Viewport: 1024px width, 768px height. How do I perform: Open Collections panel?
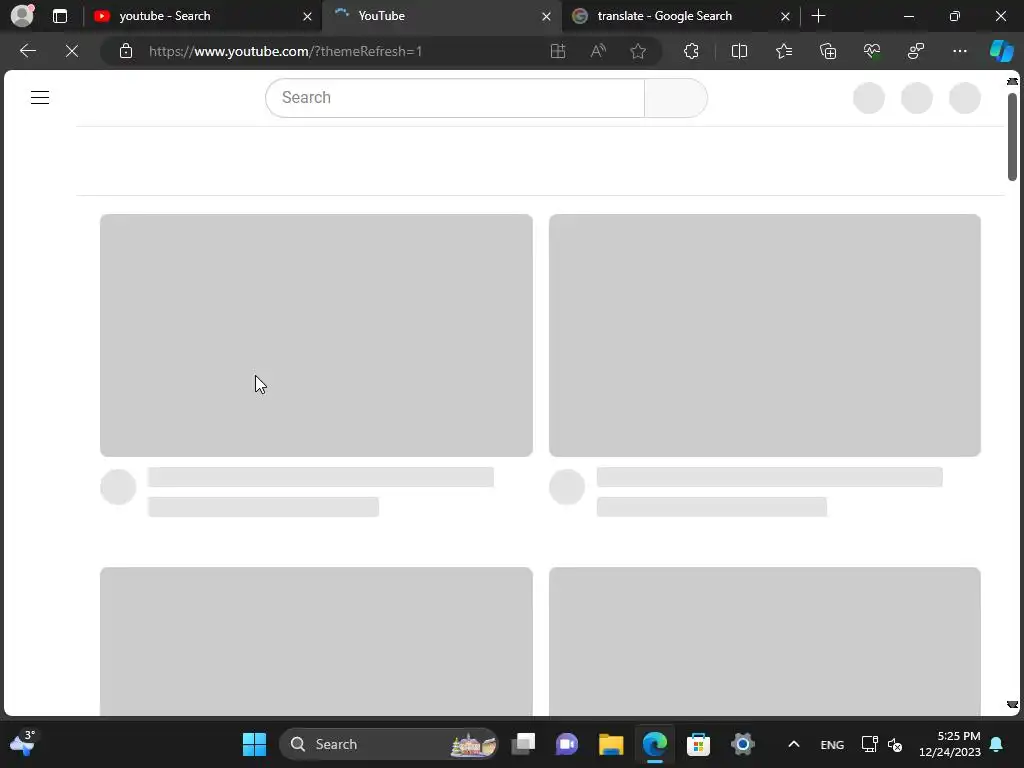coord(828,51)
